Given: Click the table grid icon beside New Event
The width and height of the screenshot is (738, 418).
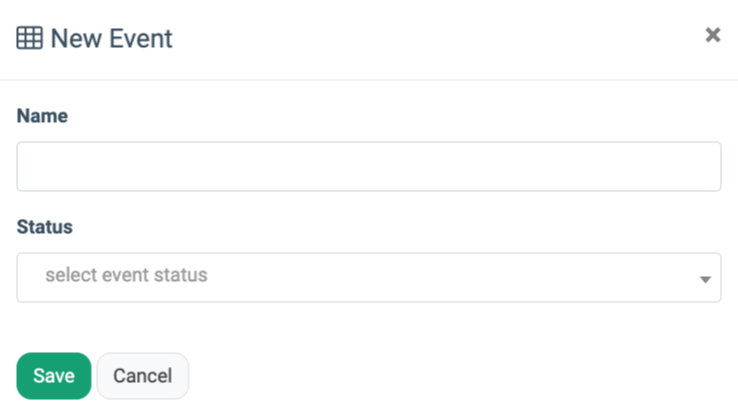Looking at the screenshot, I should (x=30, y=39).
